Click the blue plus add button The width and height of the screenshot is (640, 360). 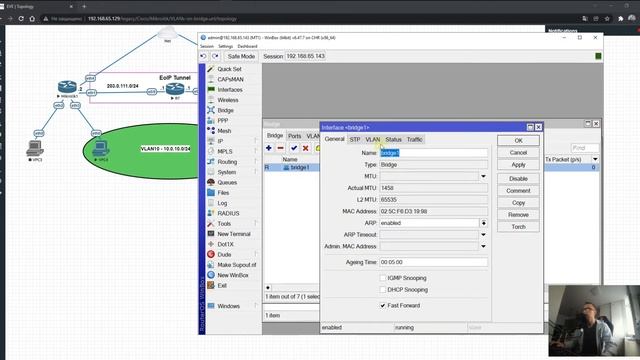[x=269, y=148]
